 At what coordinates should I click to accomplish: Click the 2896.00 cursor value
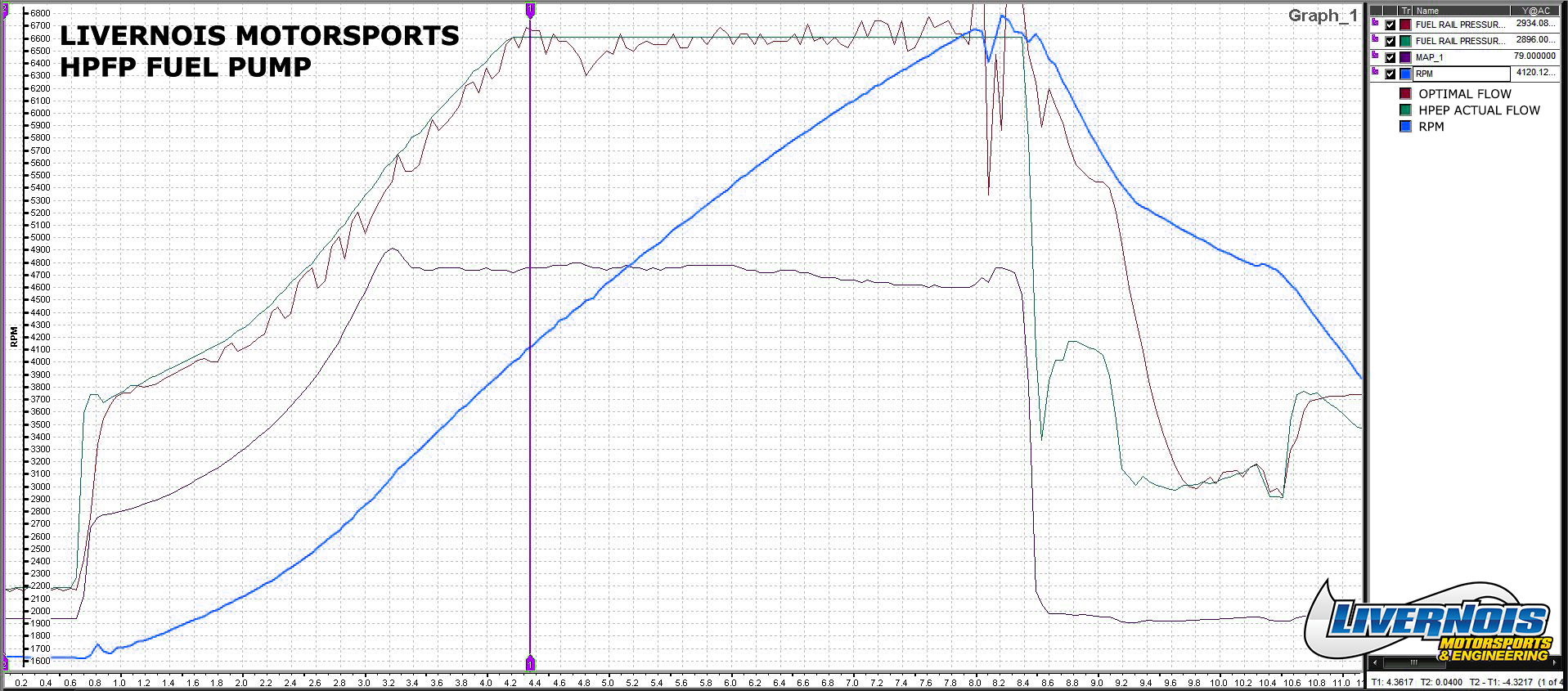pos(1534,39)
